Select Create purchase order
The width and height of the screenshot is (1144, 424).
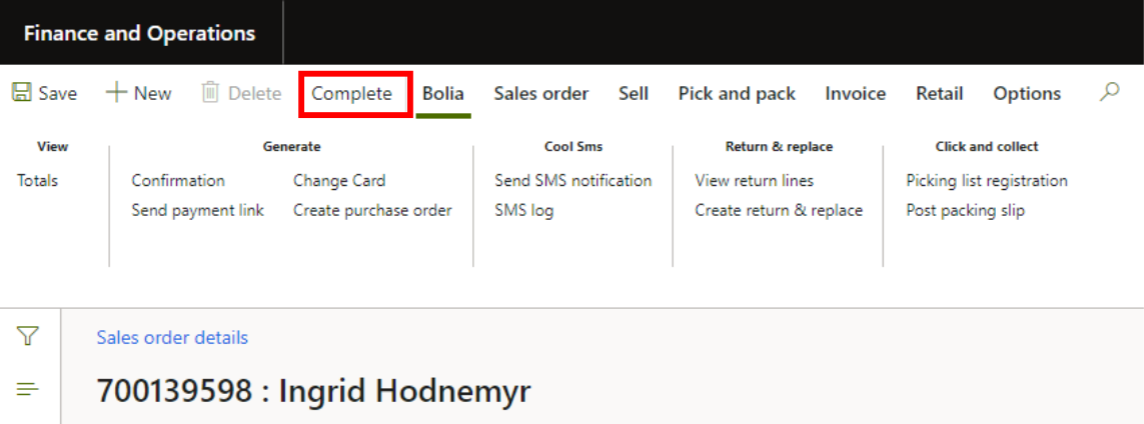[372, 211]
